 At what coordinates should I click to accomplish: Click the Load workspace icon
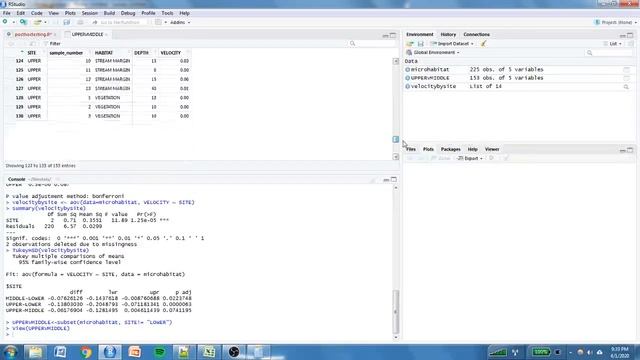click(x=410, y=43)
